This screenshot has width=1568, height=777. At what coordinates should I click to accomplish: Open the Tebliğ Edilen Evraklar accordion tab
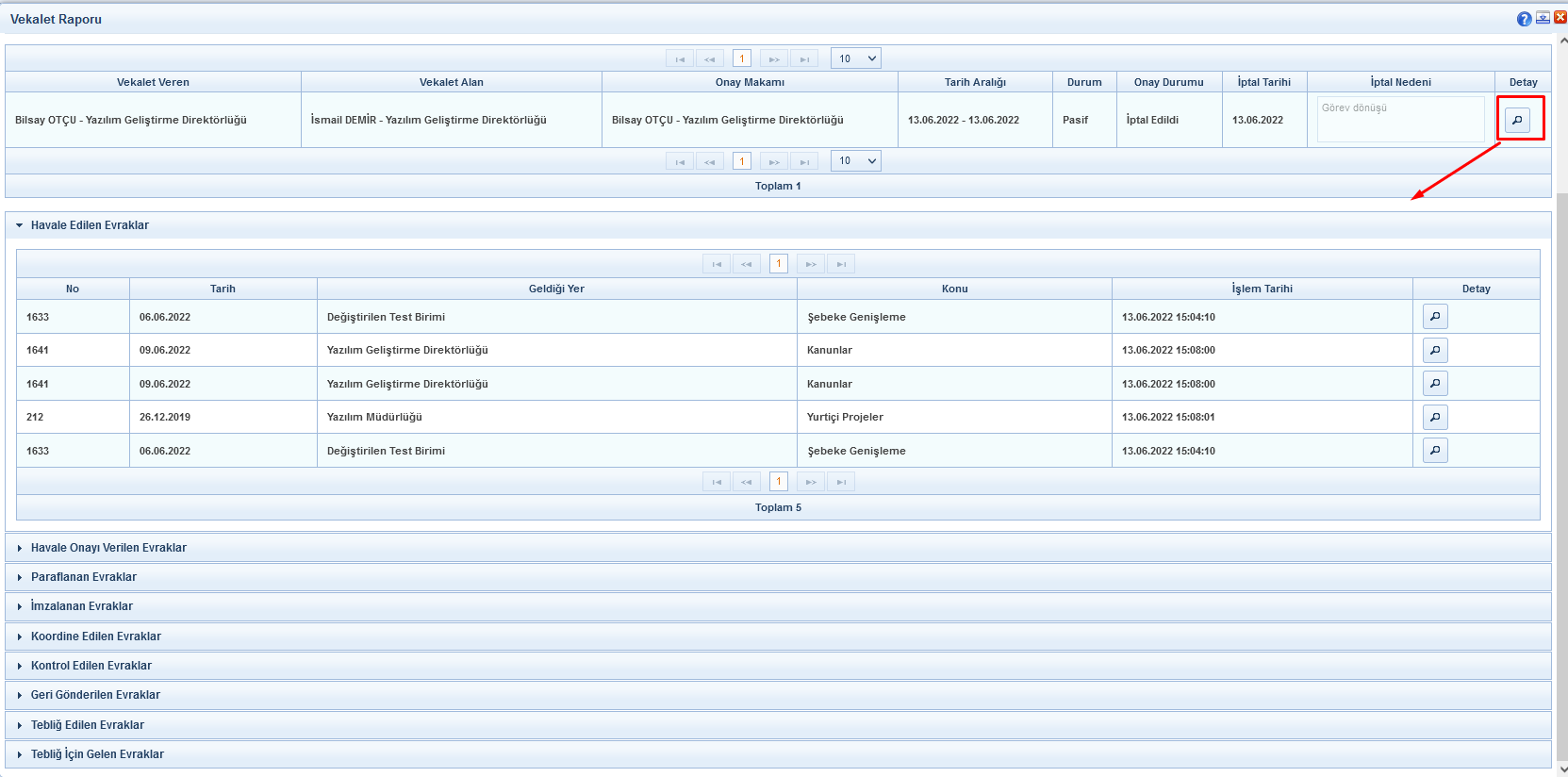coord(87,725)
